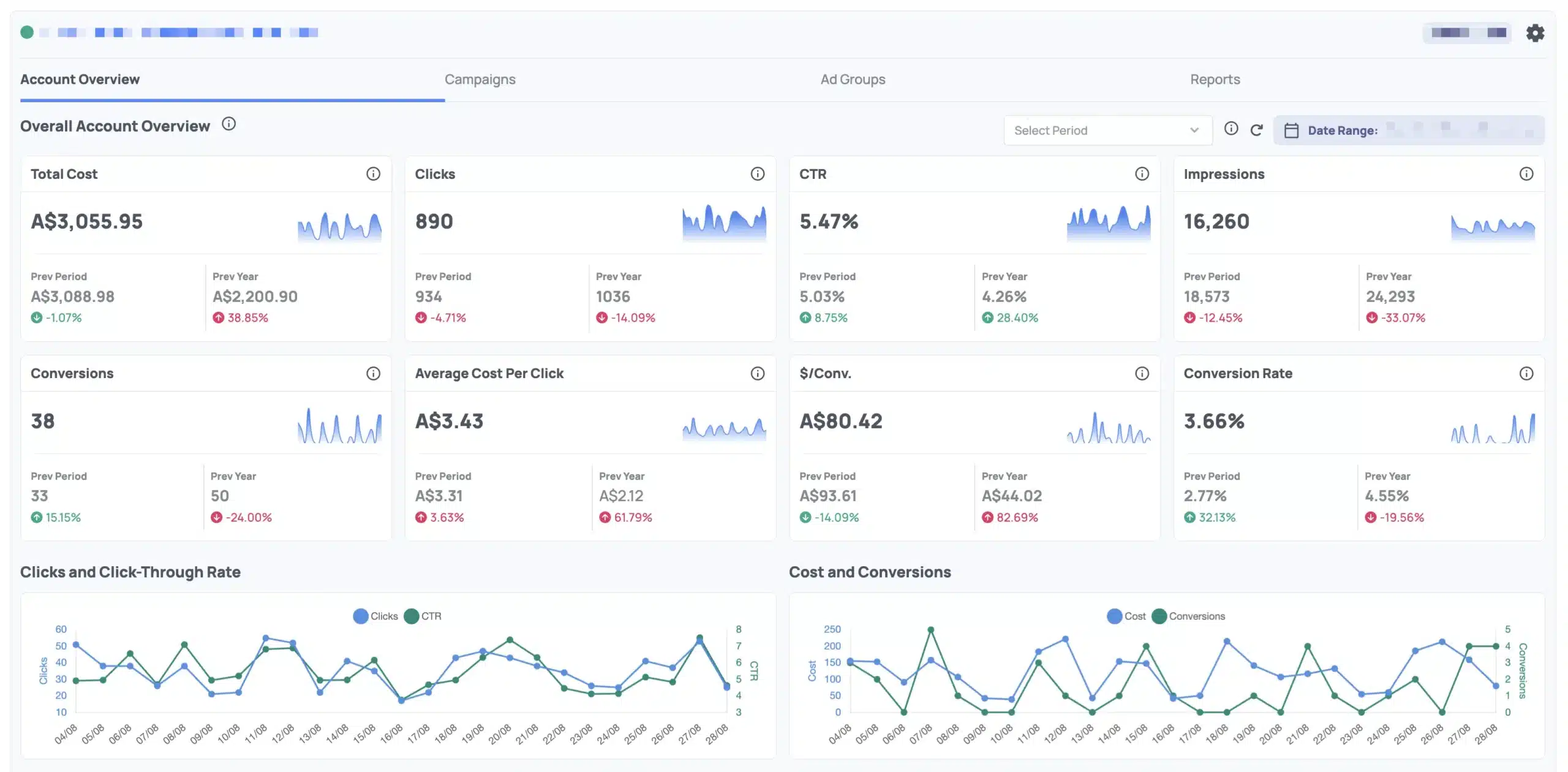Image resolution: width=1568 pixels, height=772 pixels.
Task: Click the Clicks card info icon
Action: (757, 174)
